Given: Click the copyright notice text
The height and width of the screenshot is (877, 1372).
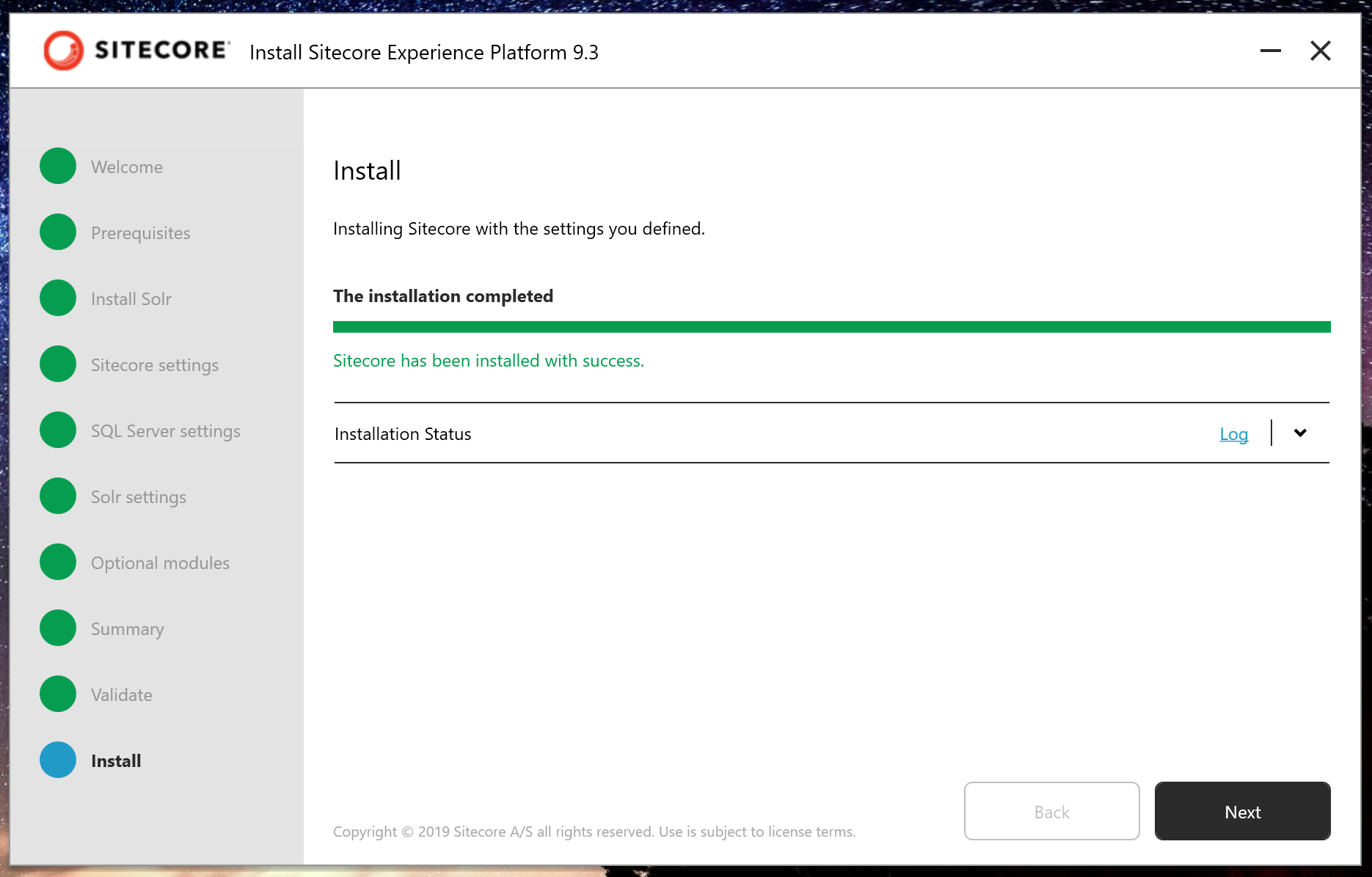Looking at the screenshot, I should click(594, 832).
